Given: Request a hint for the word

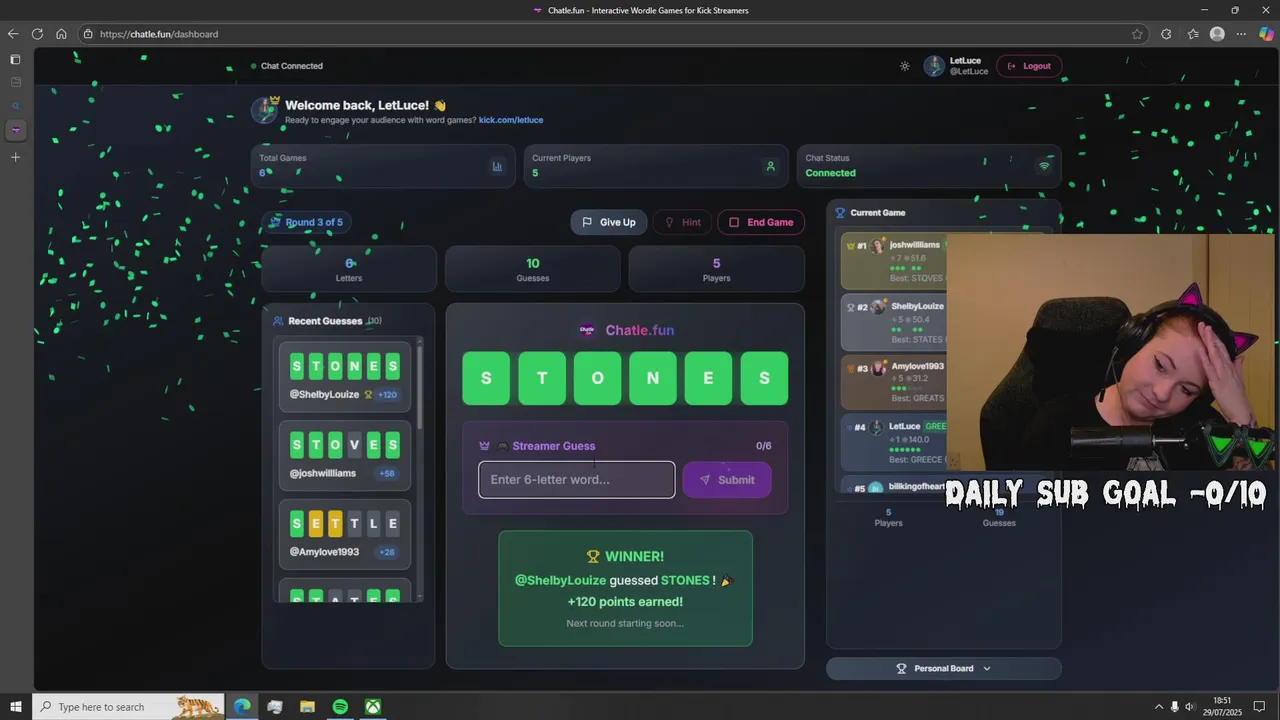Looking at the screenshot, I should point(683,222).
